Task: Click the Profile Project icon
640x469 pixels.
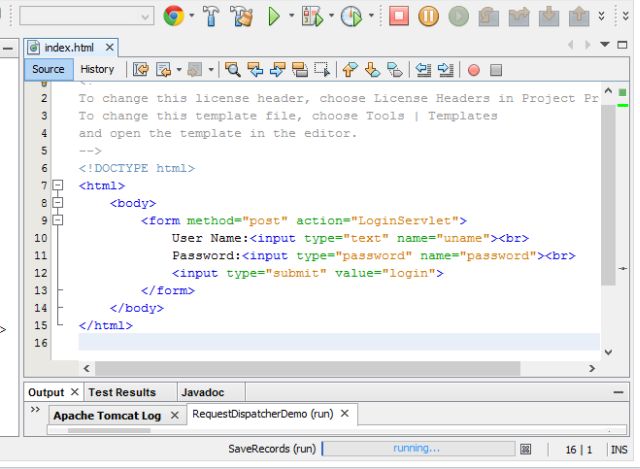Action: click(x=351, y=17)
